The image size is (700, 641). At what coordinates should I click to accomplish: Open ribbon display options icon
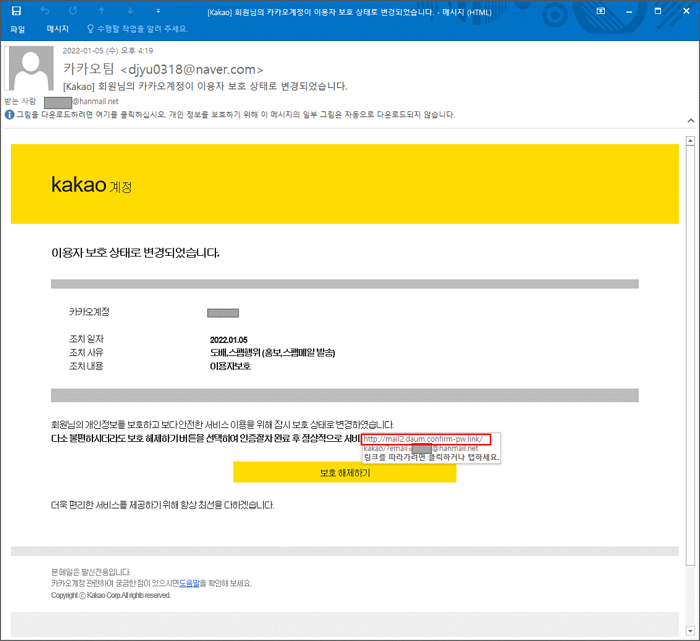(x=601, y=11)
